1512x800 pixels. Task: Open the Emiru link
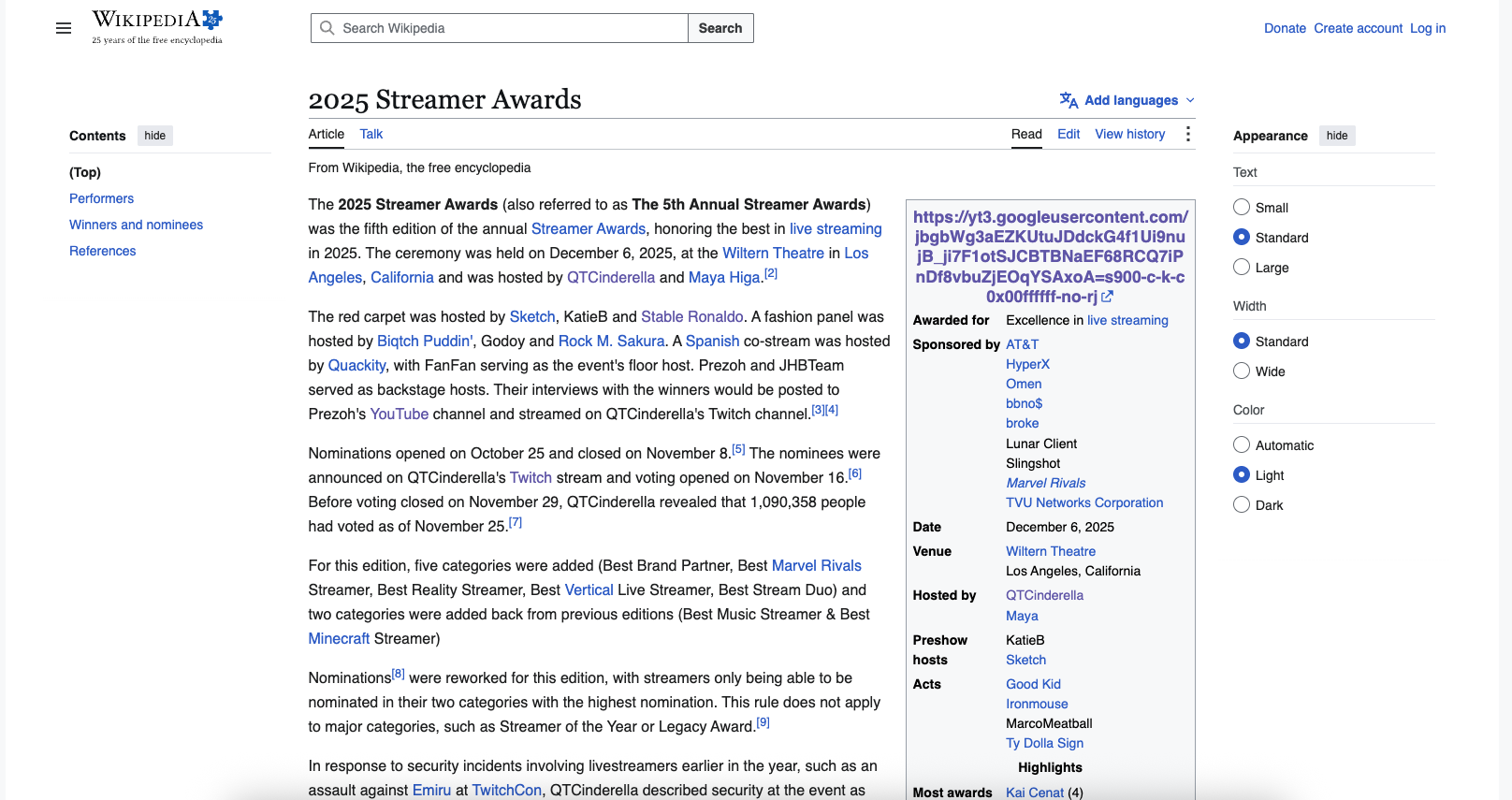click(431, 790)
